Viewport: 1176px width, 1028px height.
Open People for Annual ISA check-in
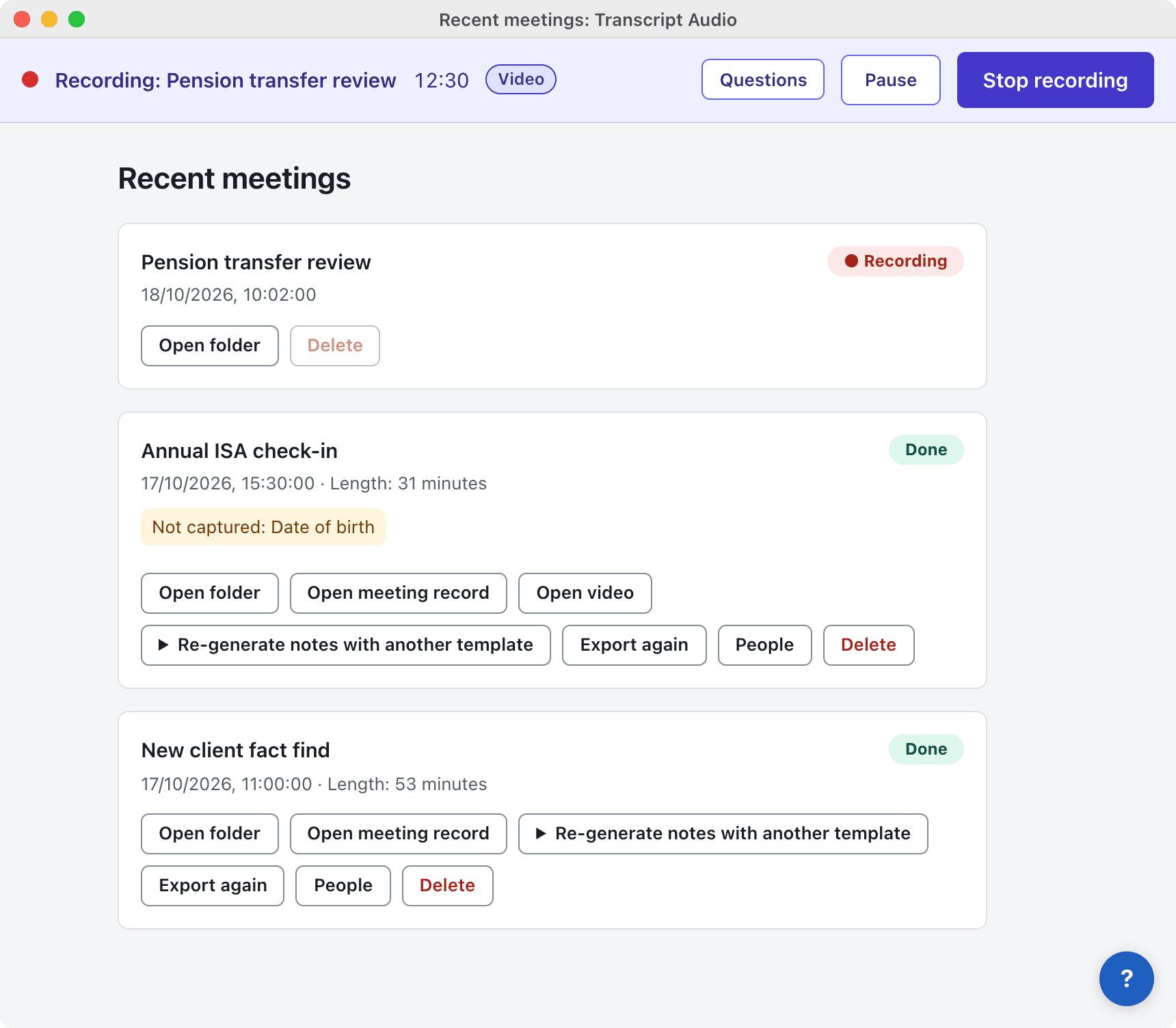point(765,645)
